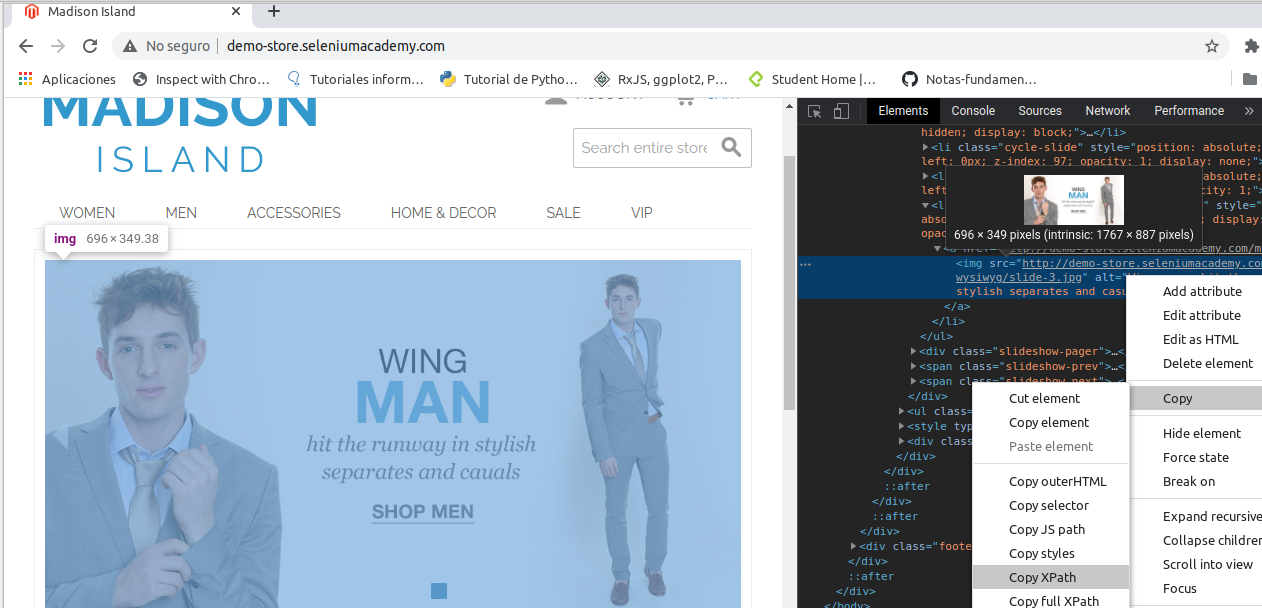The image size is (1262, 608).
Task: Expand the ul class node
Action: click(902, 411)
